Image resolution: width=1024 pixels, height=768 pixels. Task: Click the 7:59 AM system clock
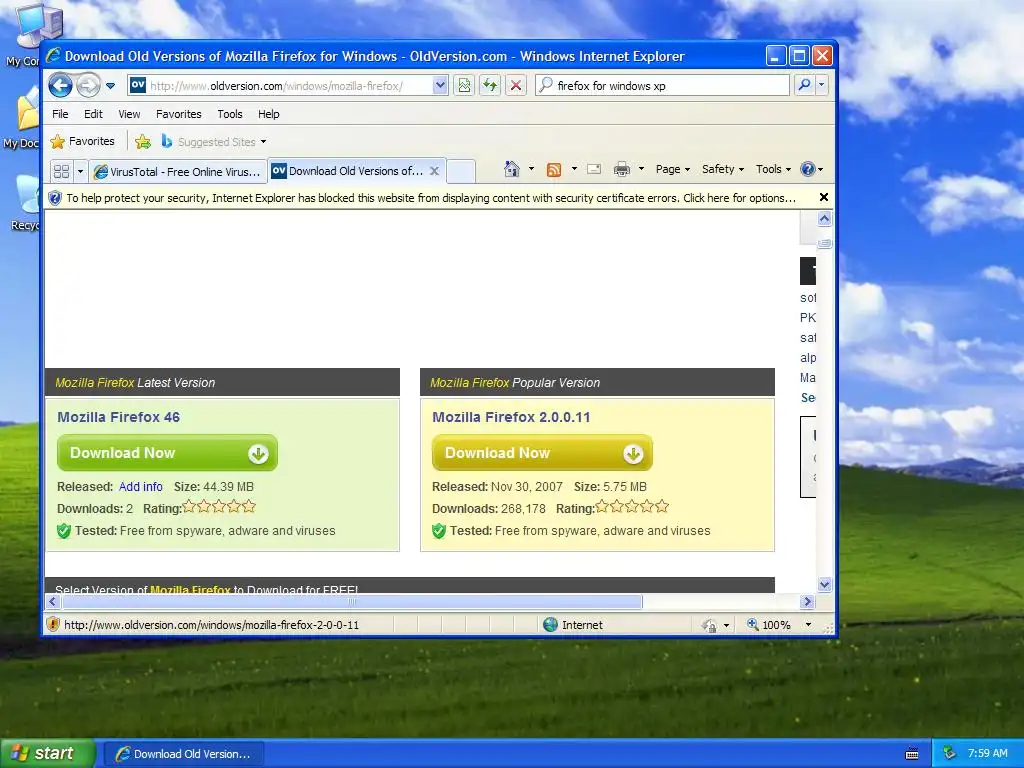point(987,753)
